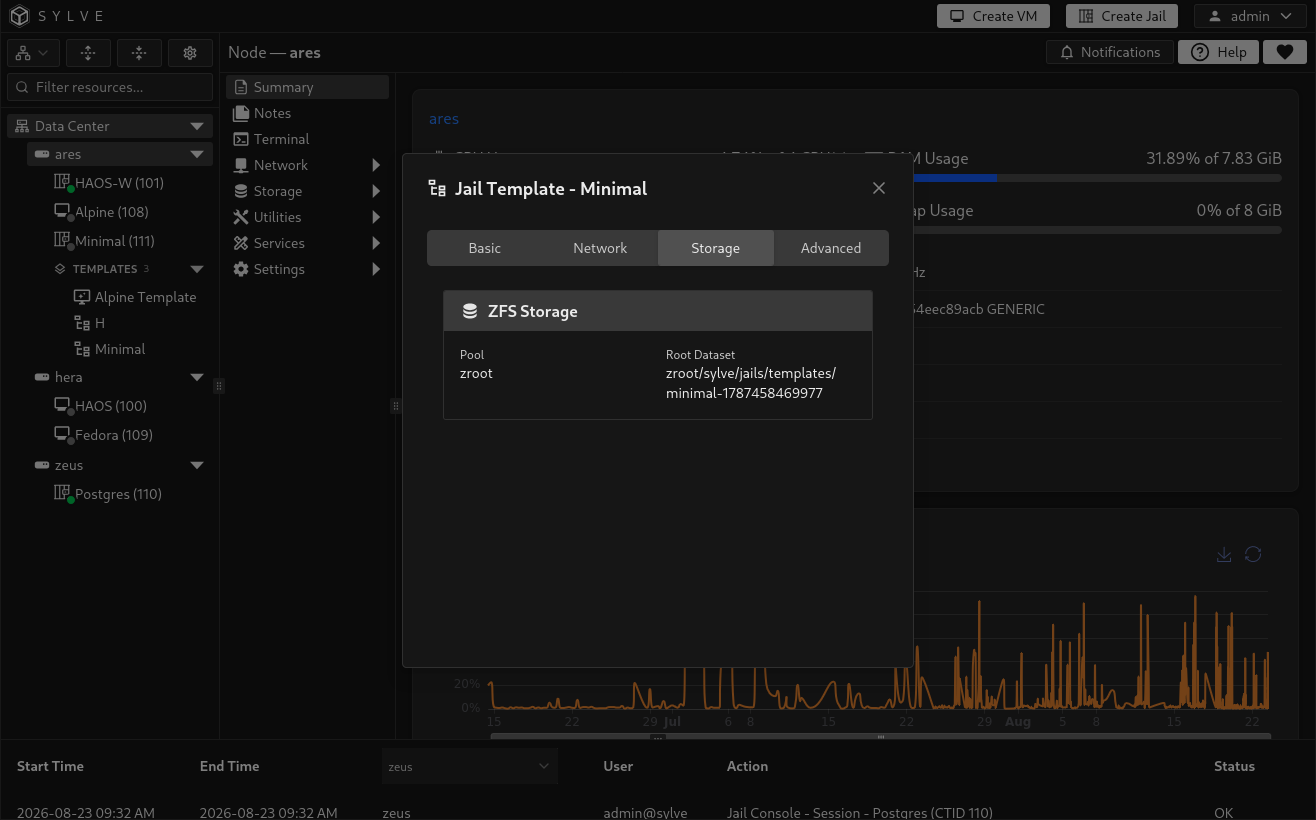Click the node menu resize handle
1316x820 pixels.
click(x=396, y=406)
